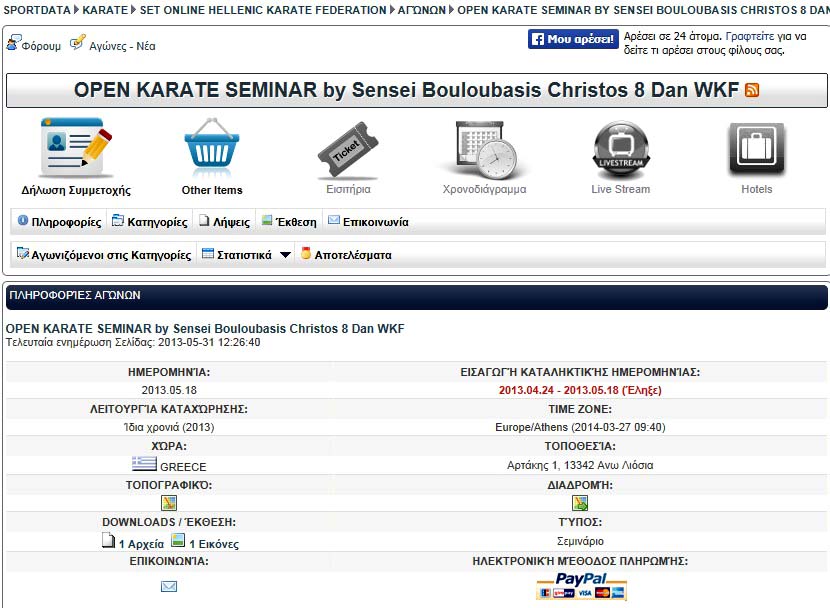Click the envelope icon under Επικοινωνία
The image size is (830, 608).
click(x=169, y=586)
